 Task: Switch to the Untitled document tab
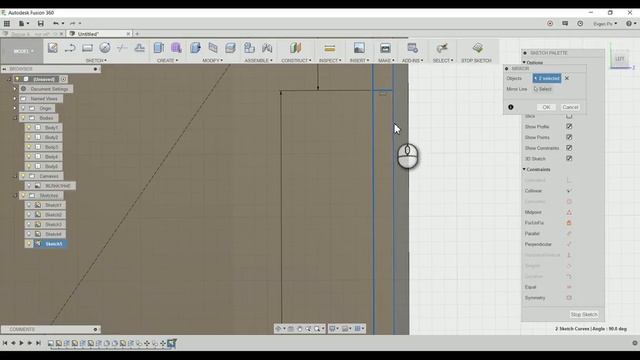click(x=100, y=34)
